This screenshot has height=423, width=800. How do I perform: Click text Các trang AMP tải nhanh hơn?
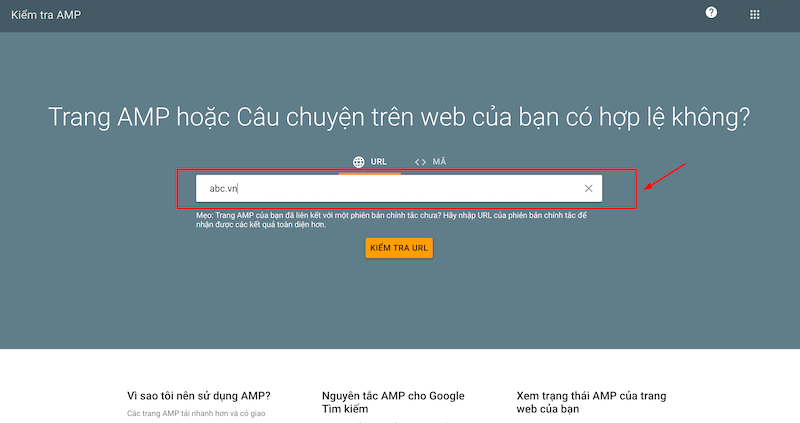point(196,413)
